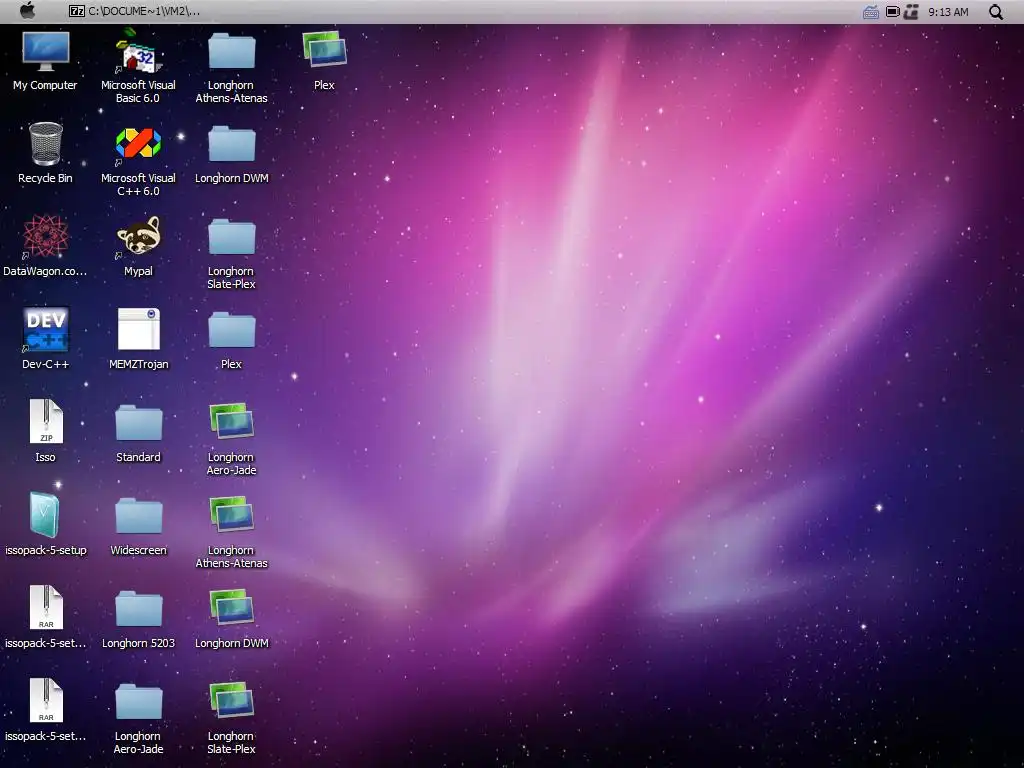
Task: Switch to the 7z C:\DOCUME~1\VM2\... task
Action: (134, 11)
